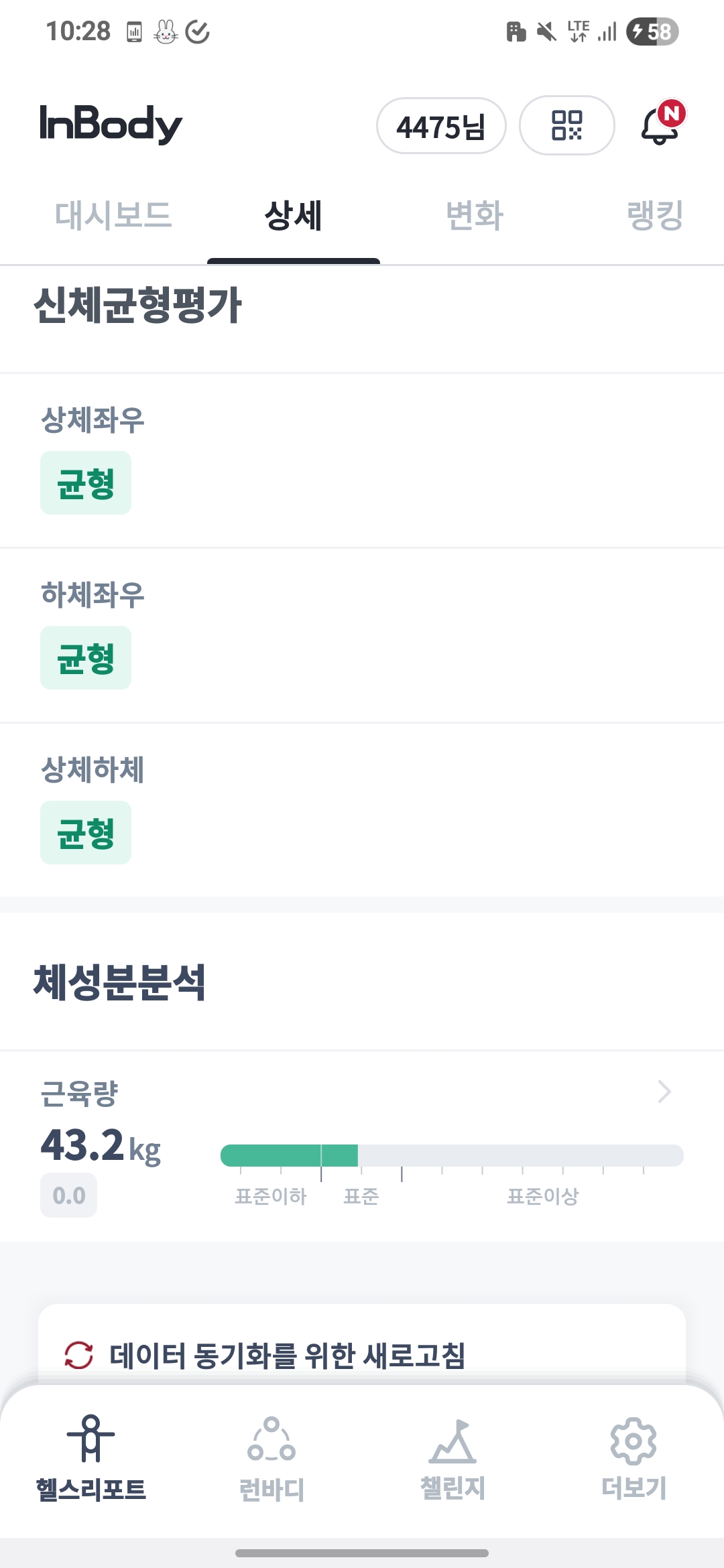Image resolution: width=724 pixels, height=1568 pixels.
Task: Tap the 근육량 green progress bar
Action: click(289, 1155)
